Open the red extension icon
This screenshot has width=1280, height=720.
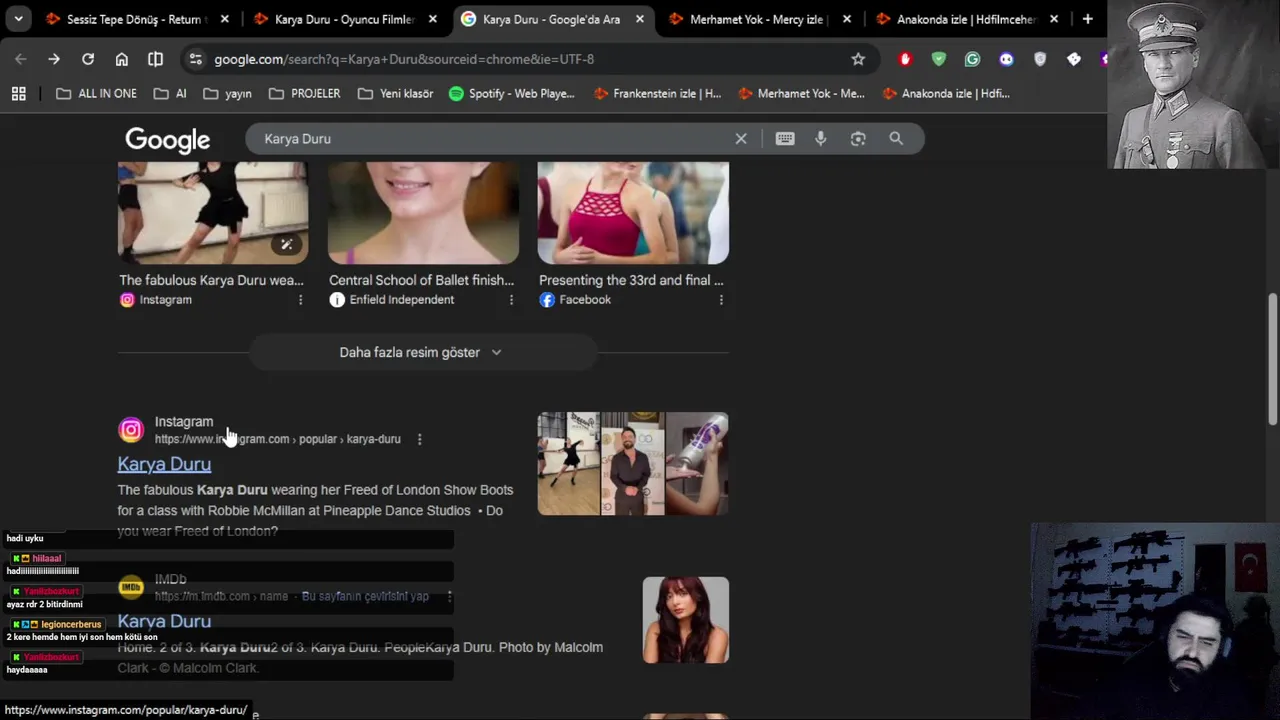905,59
